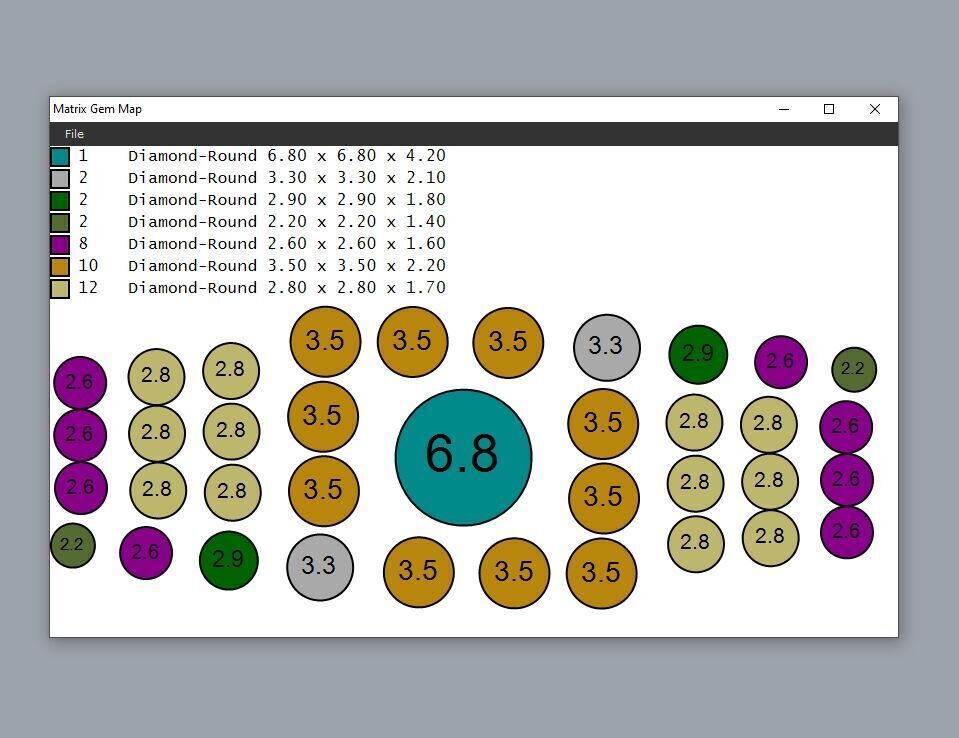Click the dark green swatch for the 2.90 diamond
Viewport: 959px width, 738px height.
[60, 201]
